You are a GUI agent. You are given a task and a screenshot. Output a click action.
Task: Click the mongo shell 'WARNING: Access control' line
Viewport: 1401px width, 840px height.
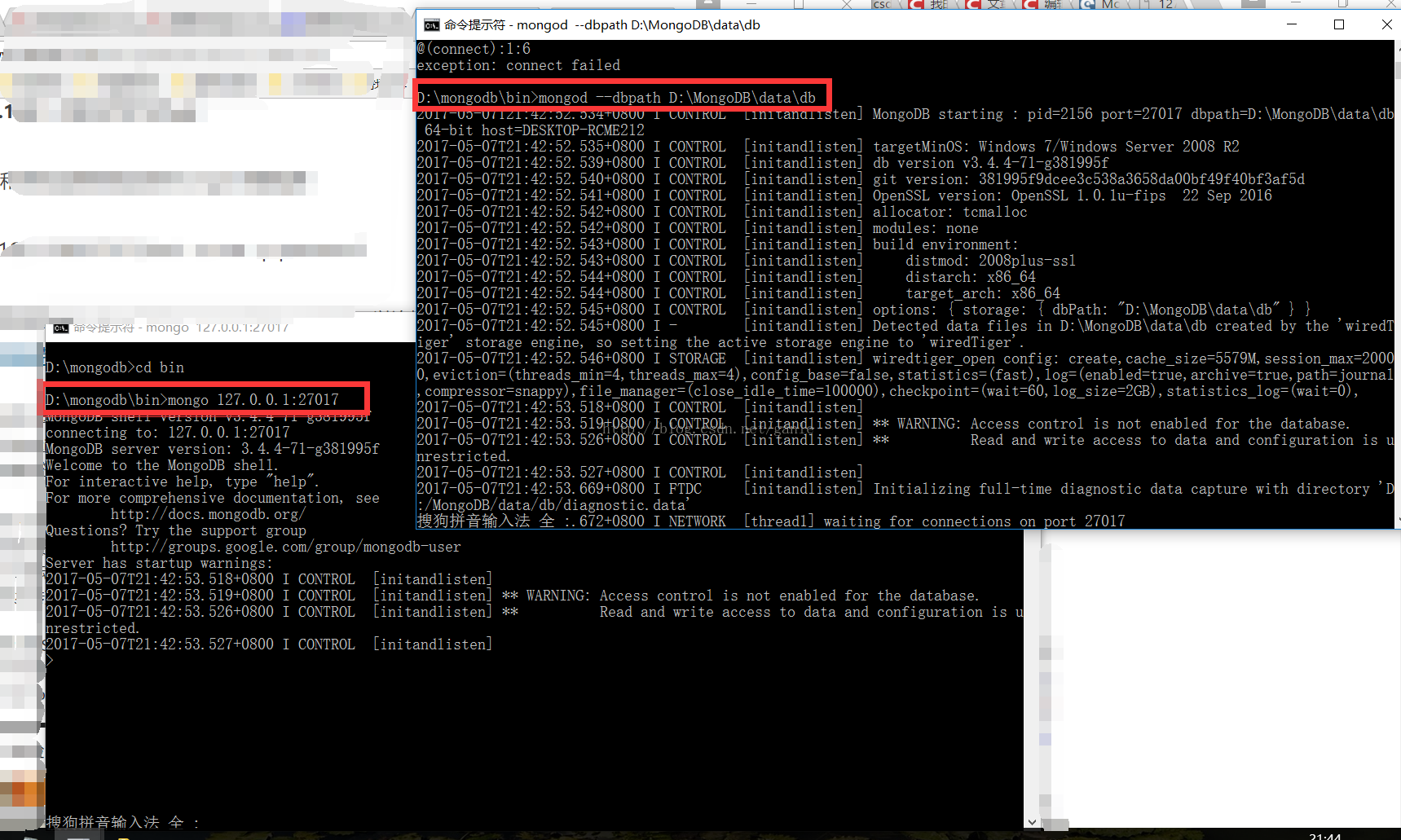[513, 596]
